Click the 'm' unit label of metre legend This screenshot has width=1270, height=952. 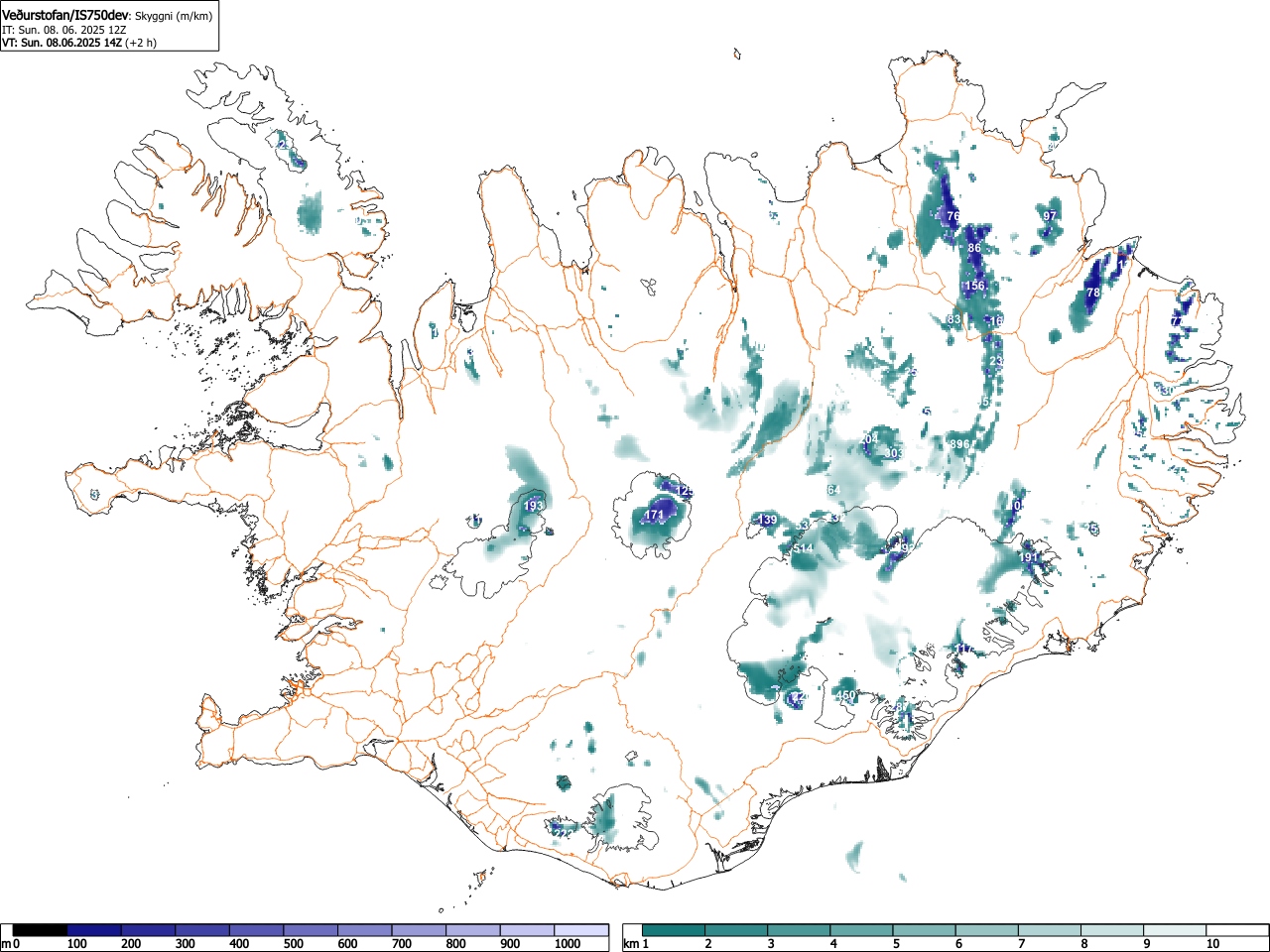6,944
